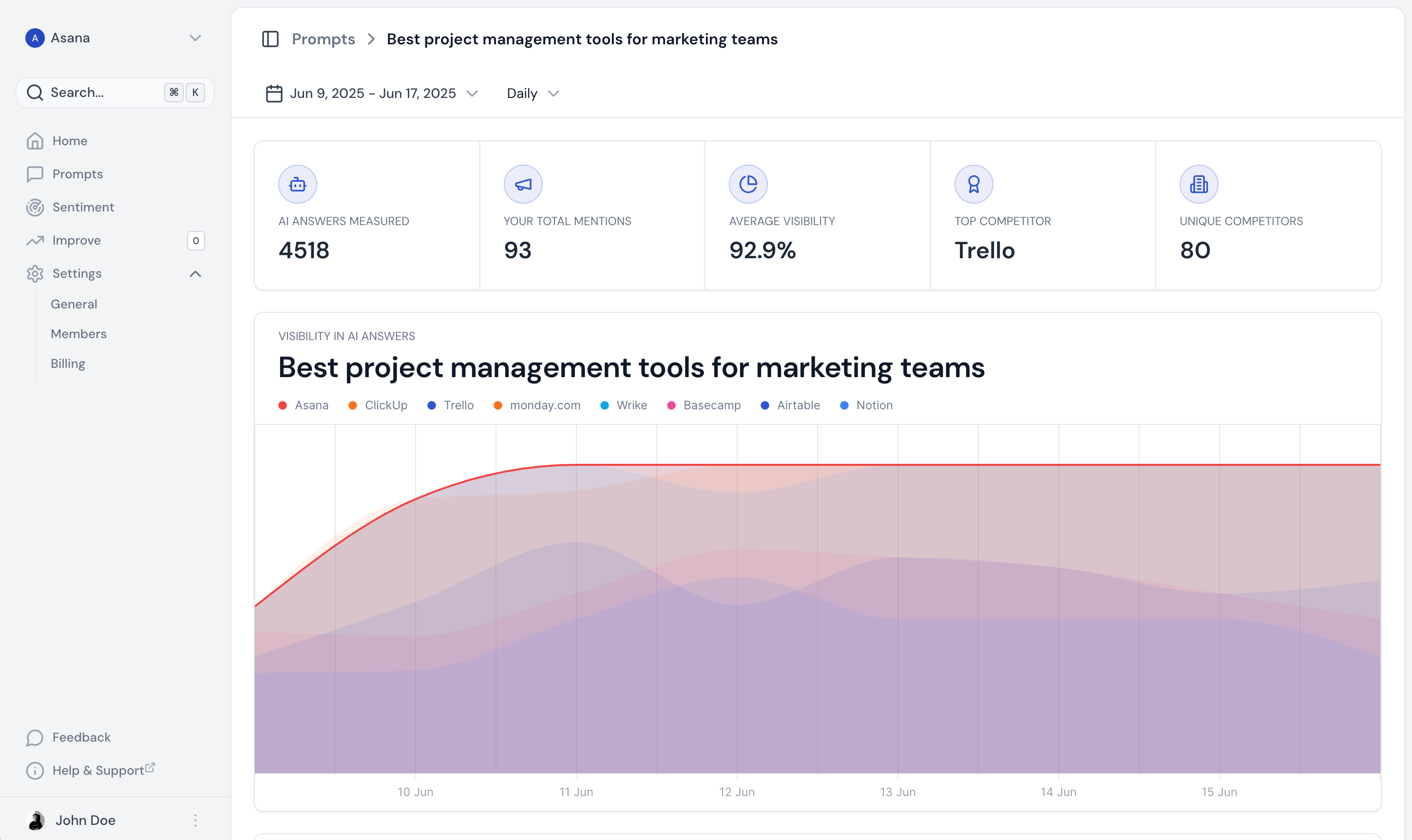1412x840 pixels.
Task: Open the date range picker Jun 9 - Jun 17
Action: click(372, 93)
